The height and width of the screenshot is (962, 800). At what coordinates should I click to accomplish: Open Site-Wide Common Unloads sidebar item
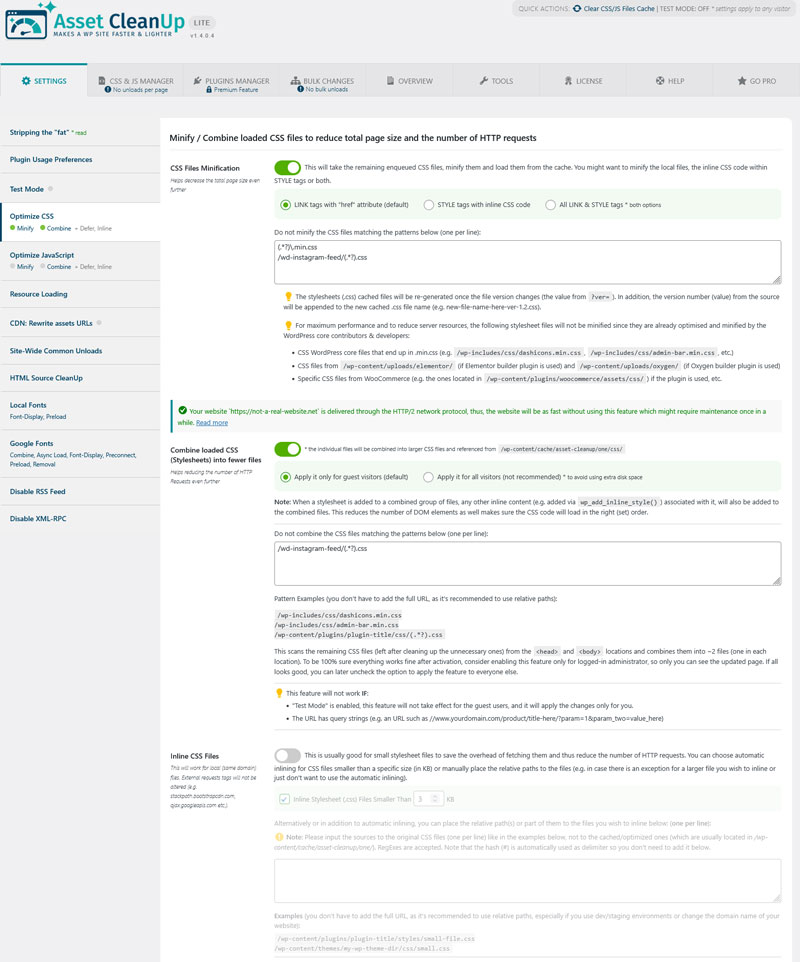80,351
